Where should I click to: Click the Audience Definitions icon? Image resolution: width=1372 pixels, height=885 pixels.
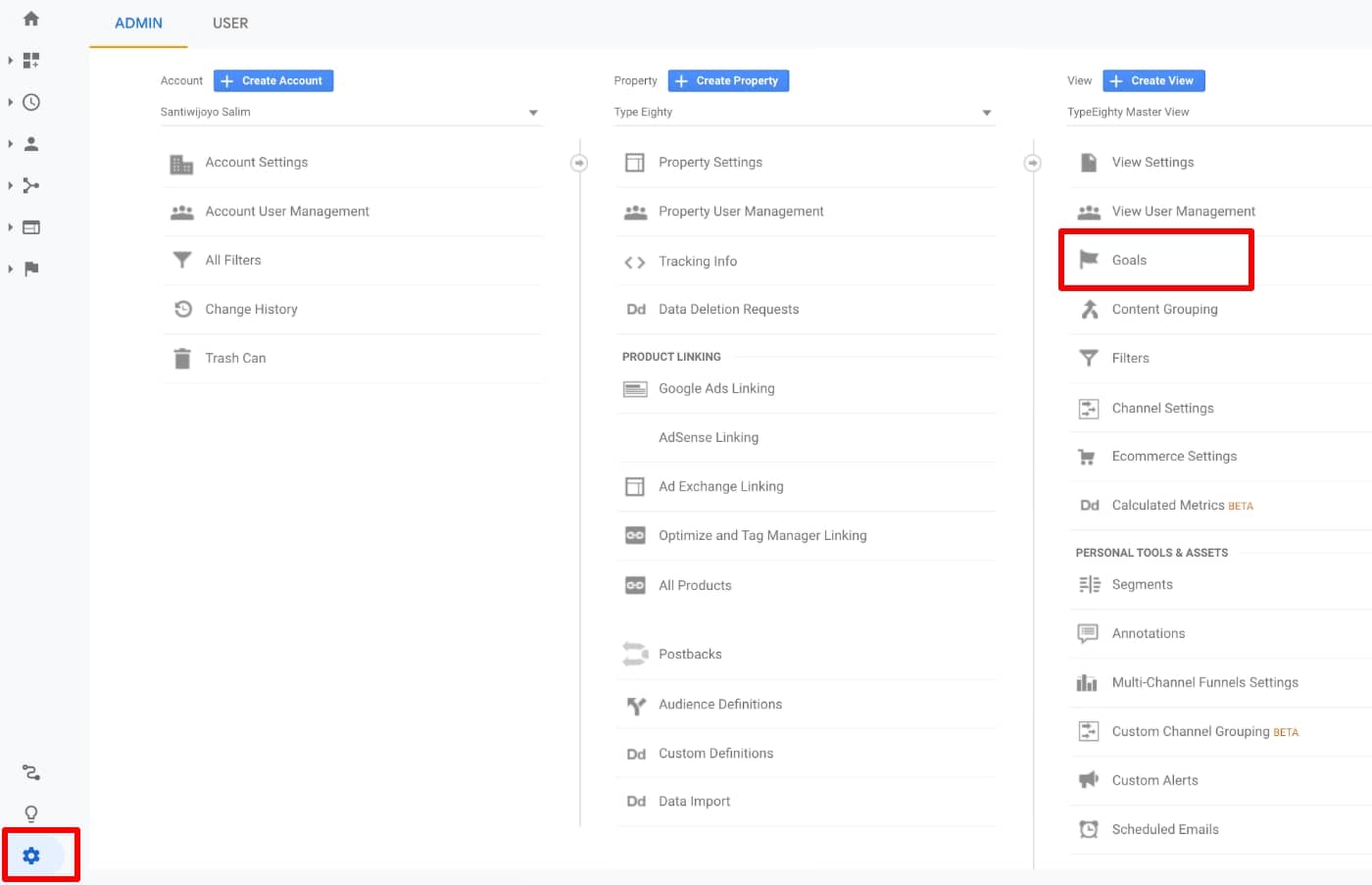[x=636, y=705]
